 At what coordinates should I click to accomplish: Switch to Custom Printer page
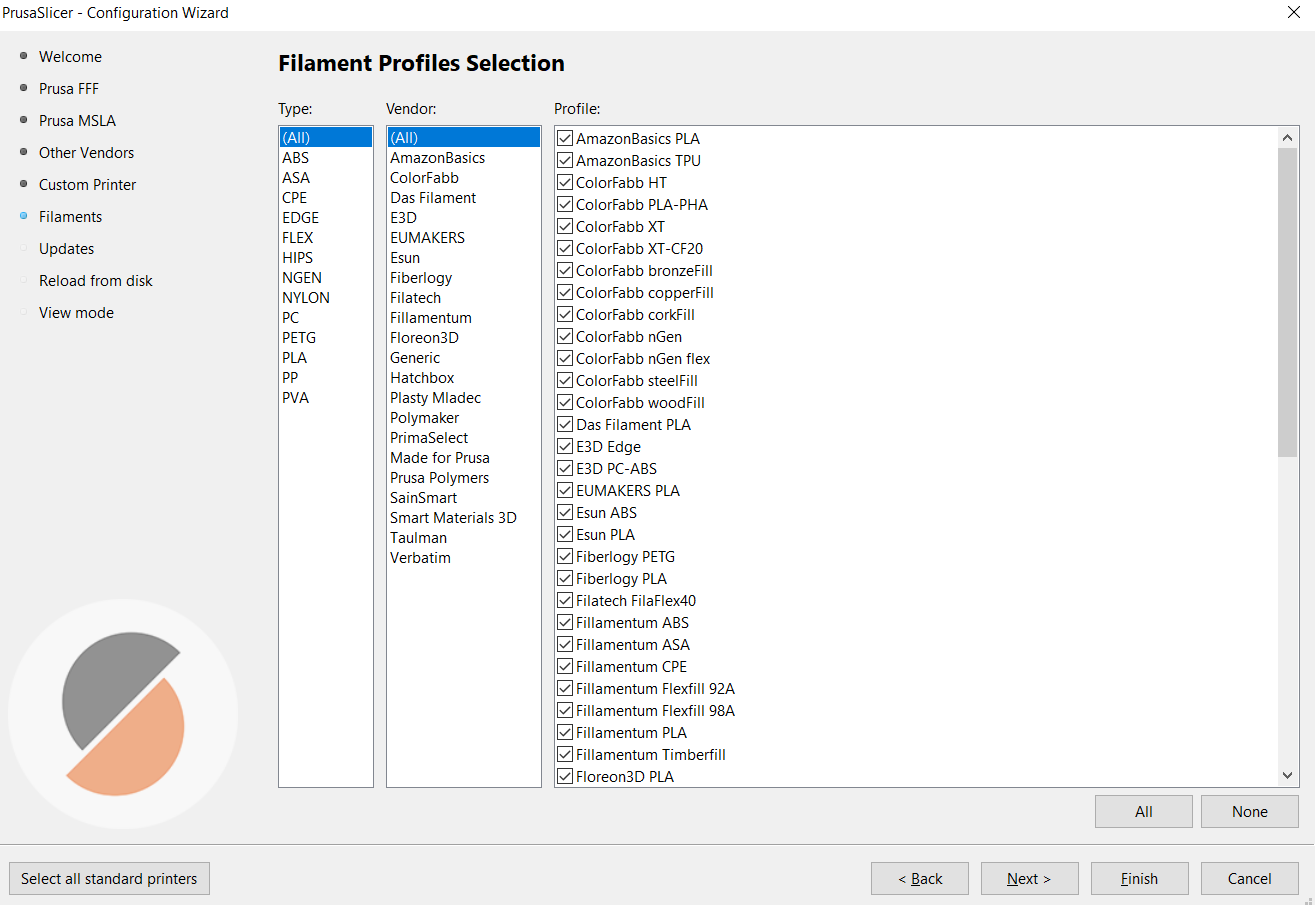[x=87, y=185]
